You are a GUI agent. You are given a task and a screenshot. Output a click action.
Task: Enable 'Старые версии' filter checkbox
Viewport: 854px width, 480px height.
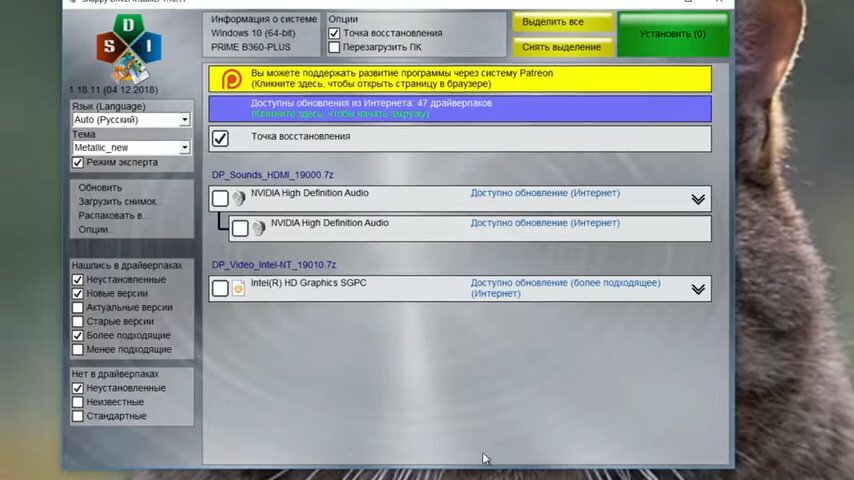pos(78,321)
